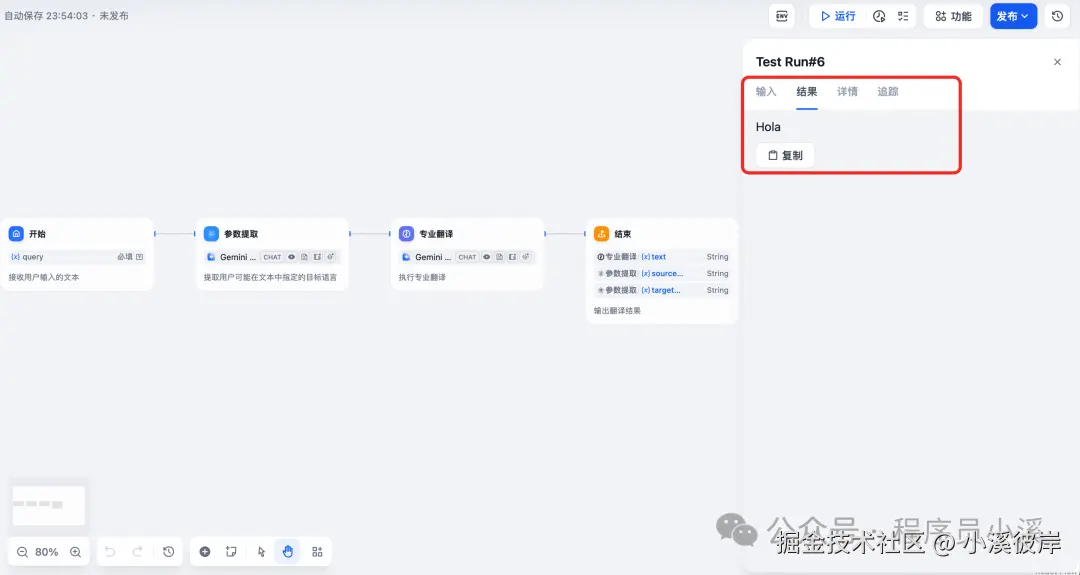Click the 执行专业翻译 description

pos(422,278)
